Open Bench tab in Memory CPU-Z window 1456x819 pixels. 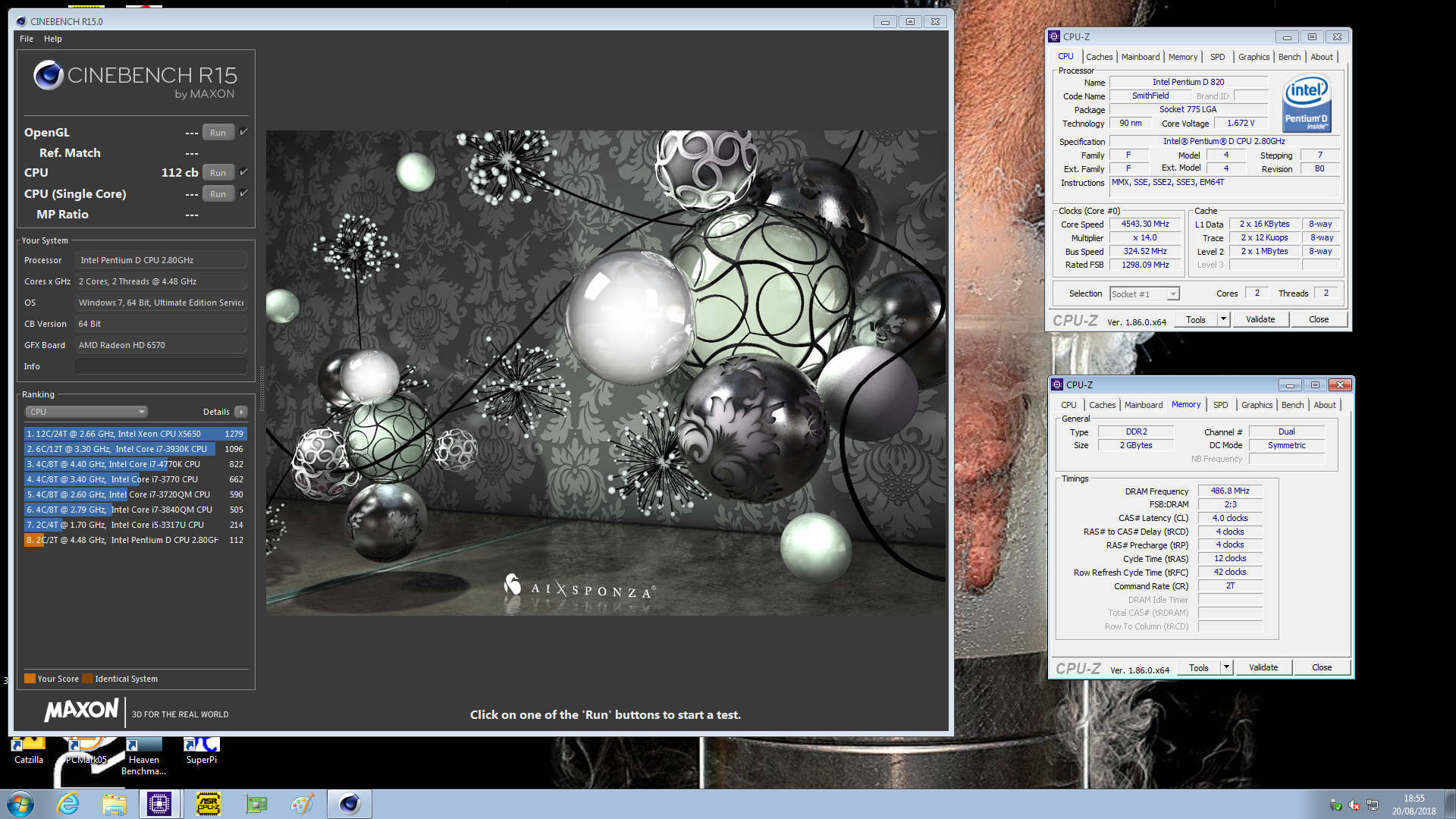pos(1292,405)
